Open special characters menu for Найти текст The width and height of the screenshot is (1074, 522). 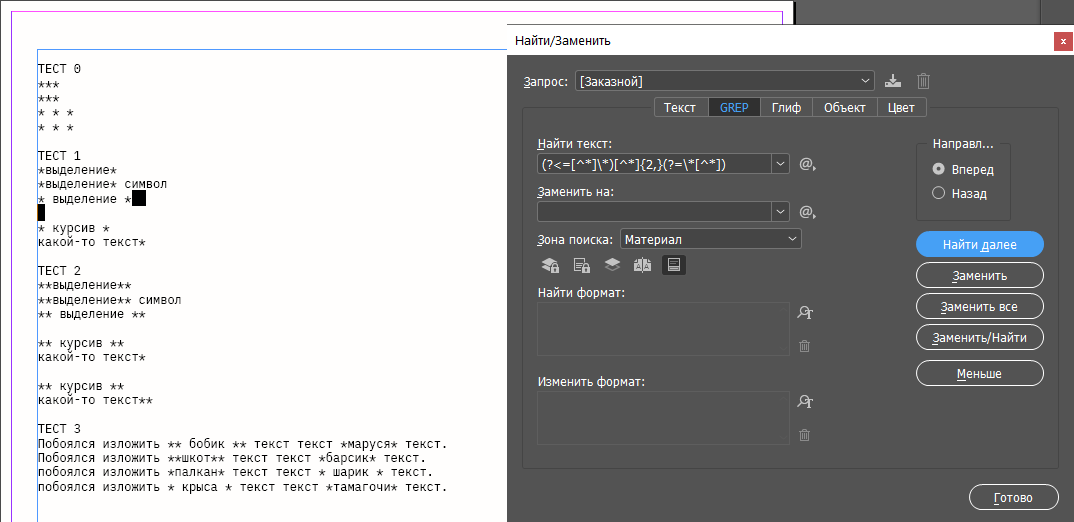point(807,164)
